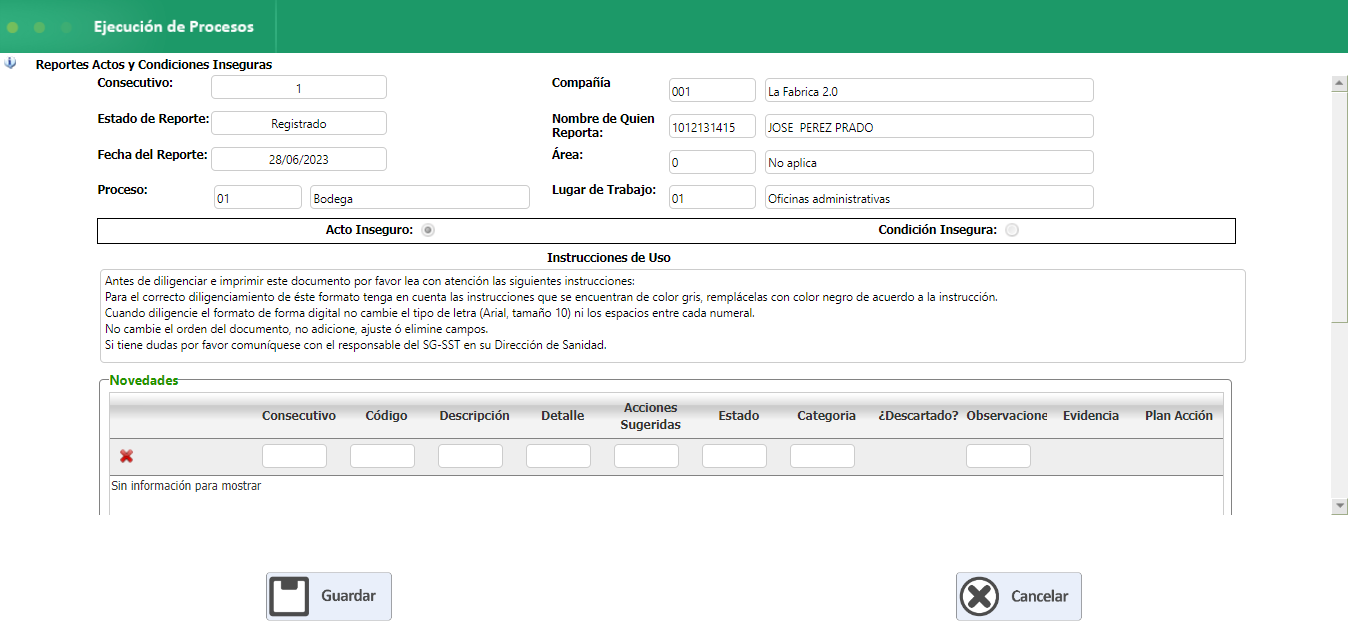Viewport: 1348px width, 643px height.
Task: Click the ¿Descartado? column header
Action: (x=918, y=415)
